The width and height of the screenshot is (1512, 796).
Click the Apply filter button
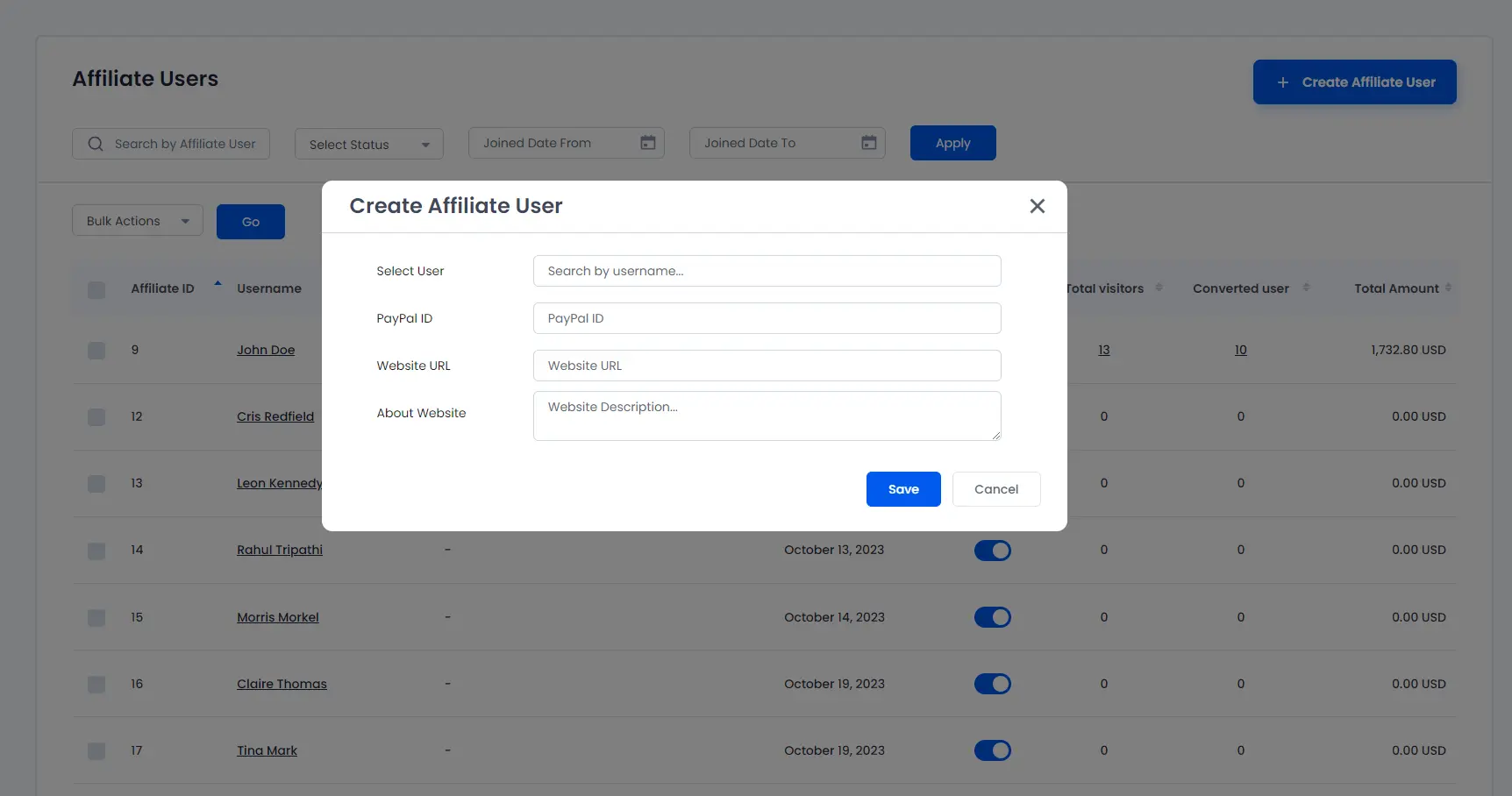pos(953,143)
